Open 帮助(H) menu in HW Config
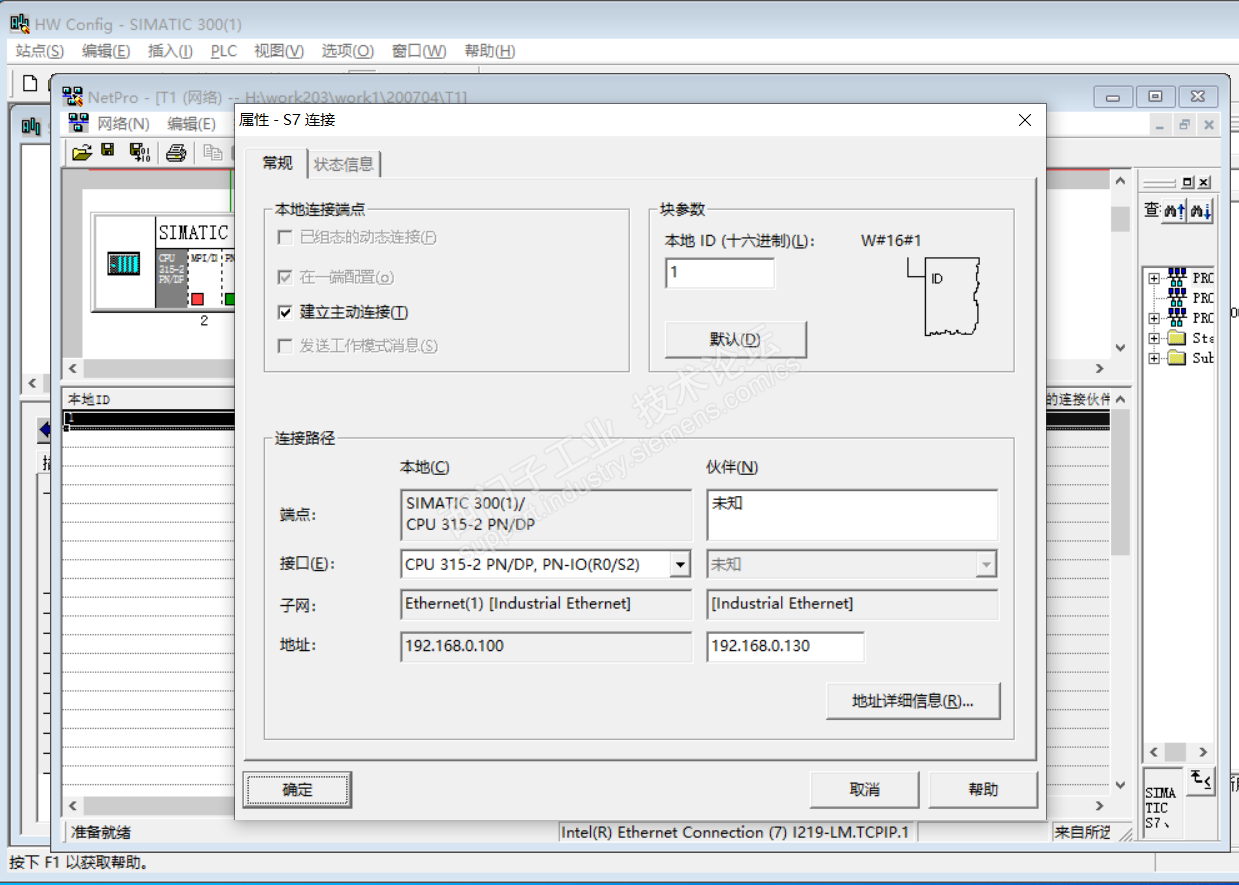This screenshot has width=1239, height=885. point(490,51)
